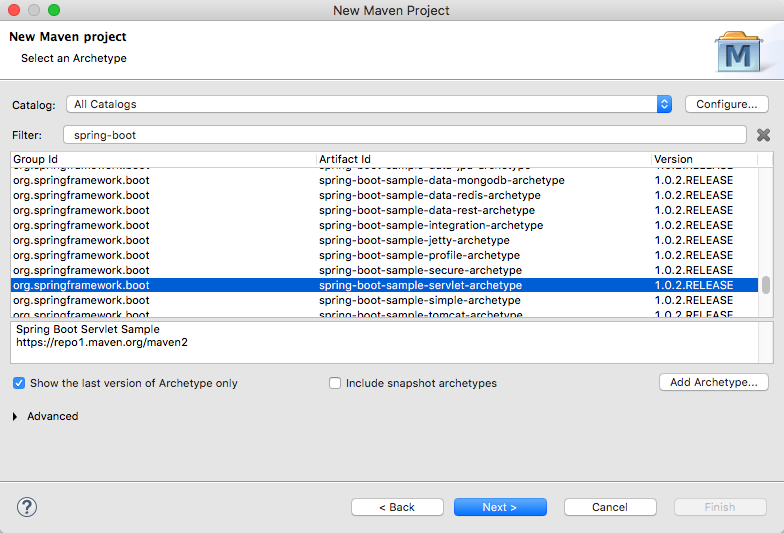
Task: Open the Catalog dropdown showing All Catalogs
Action: coord(368,104)
